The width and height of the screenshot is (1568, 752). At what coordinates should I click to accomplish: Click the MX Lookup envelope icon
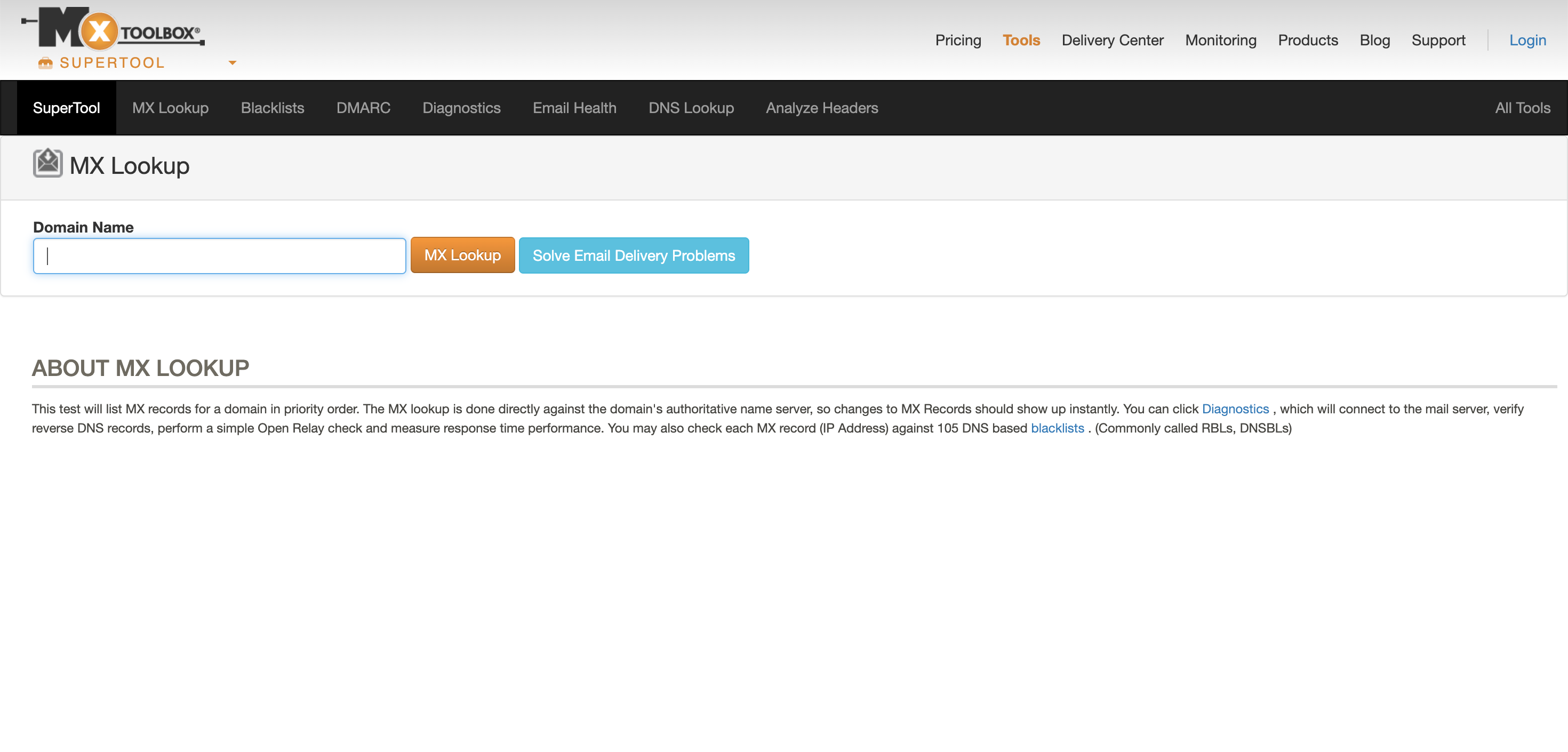click(48, 163)
